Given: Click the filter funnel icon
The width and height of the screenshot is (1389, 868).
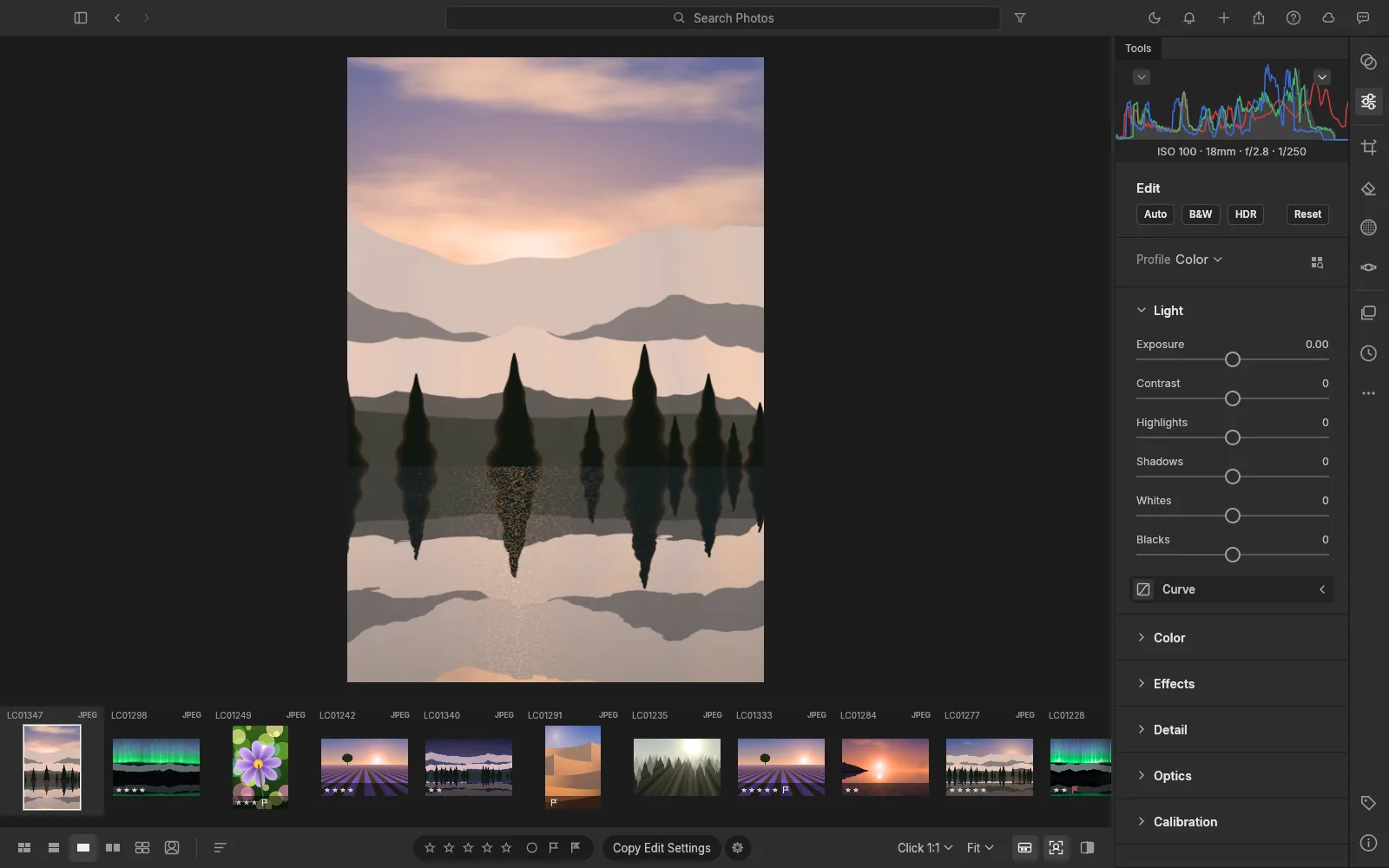Looking at the screenshot, I should (1020, 17).
